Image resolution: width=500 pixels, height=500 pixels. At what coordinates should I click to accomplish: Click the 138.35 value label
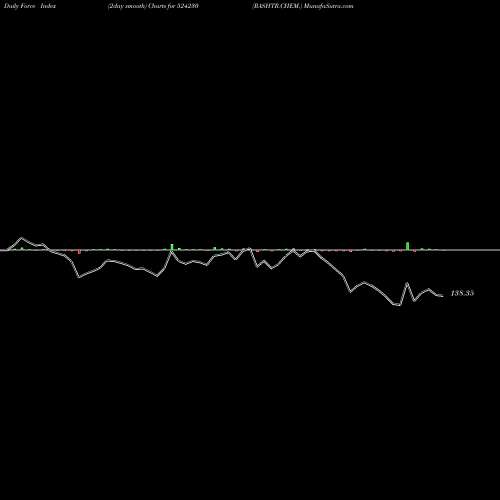(x=462, y=293)
